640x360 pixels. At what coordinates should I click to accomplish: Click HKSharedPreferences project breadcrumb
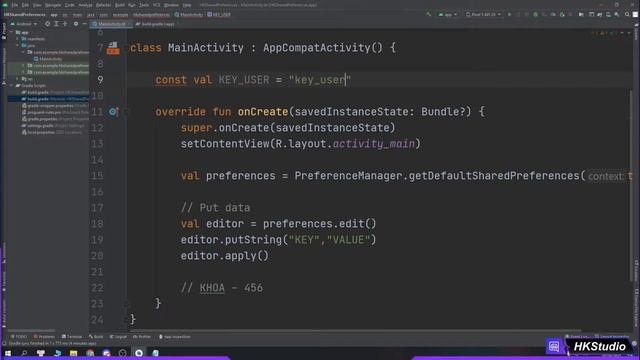point(24,15)
